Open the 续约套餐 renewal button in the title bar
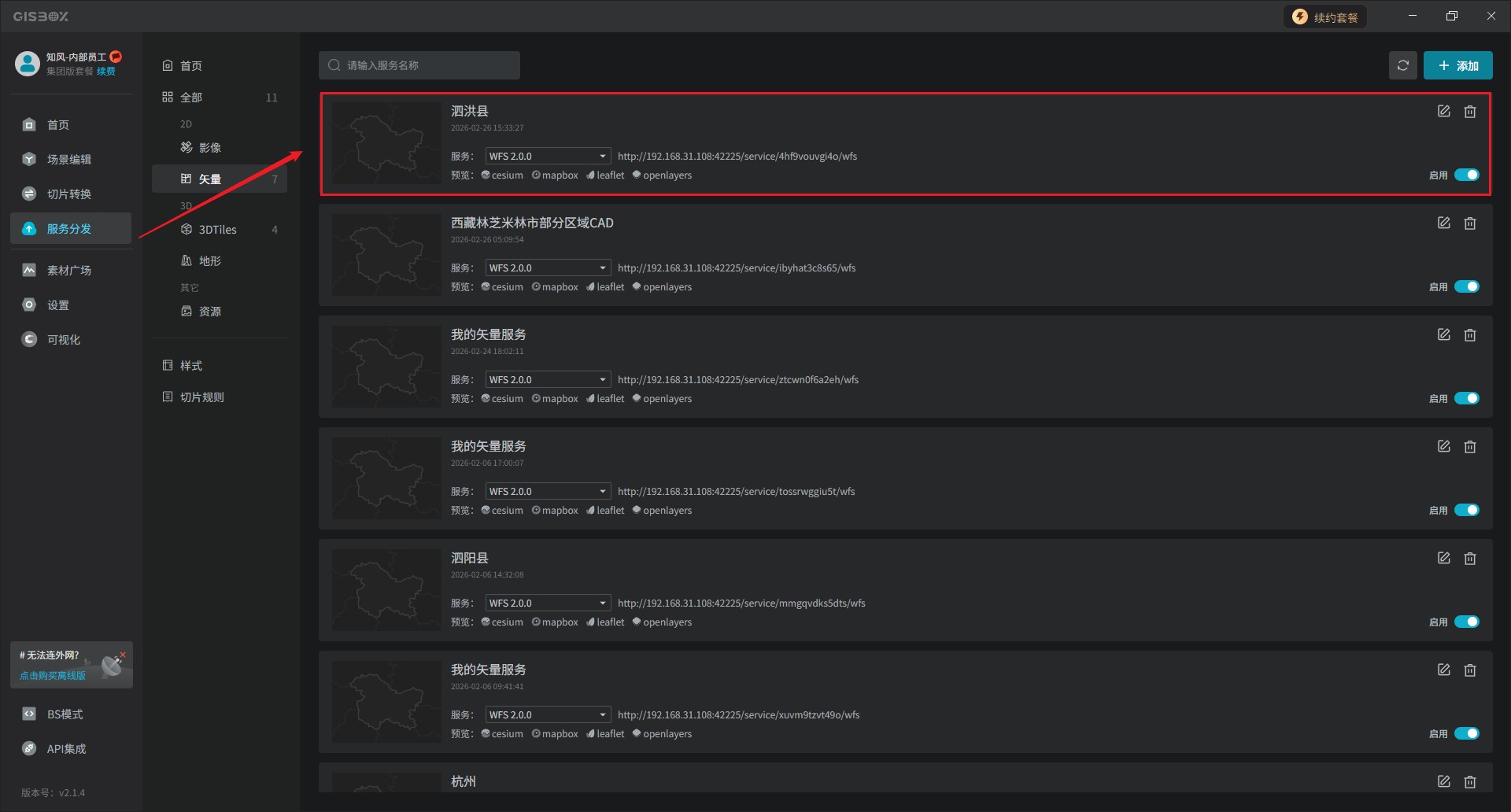Screen dimensions: 1511x812 click(x=1325, y=17)
